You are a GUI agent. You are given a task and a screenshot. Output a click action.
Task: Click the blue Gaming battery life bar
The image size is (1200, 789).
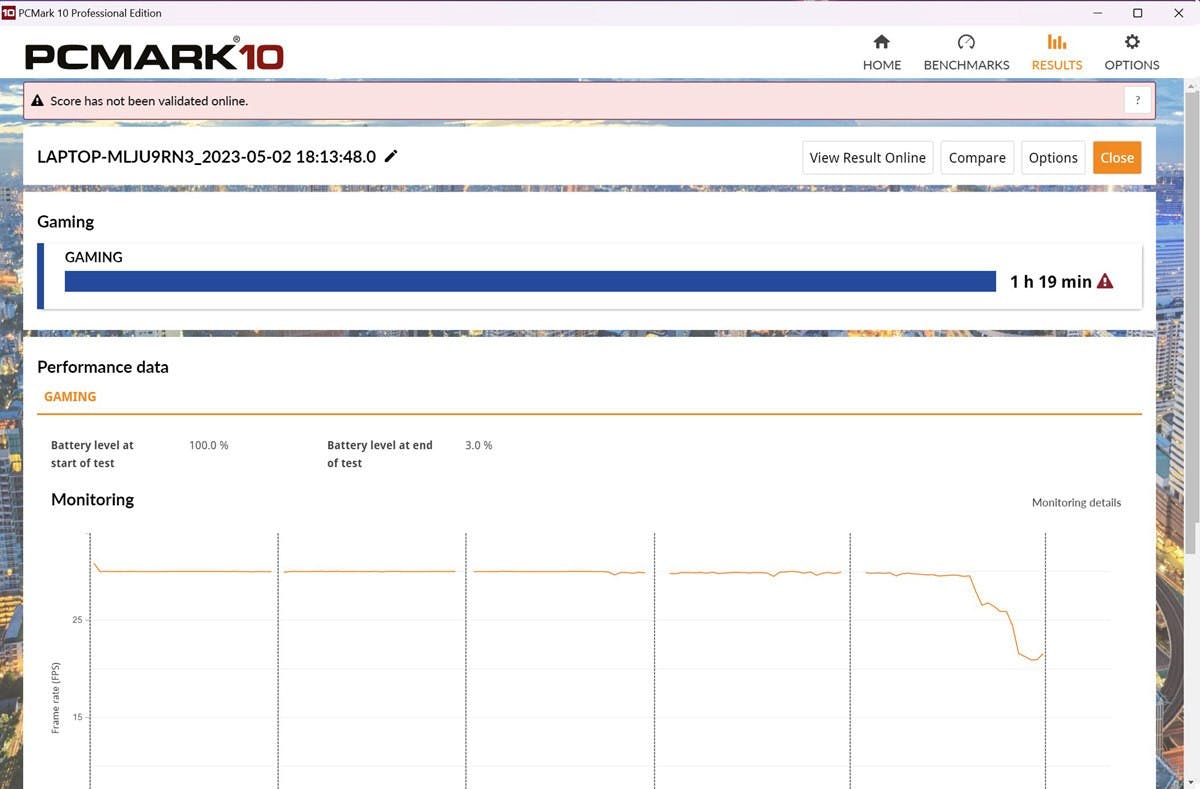tap(530, 282)
